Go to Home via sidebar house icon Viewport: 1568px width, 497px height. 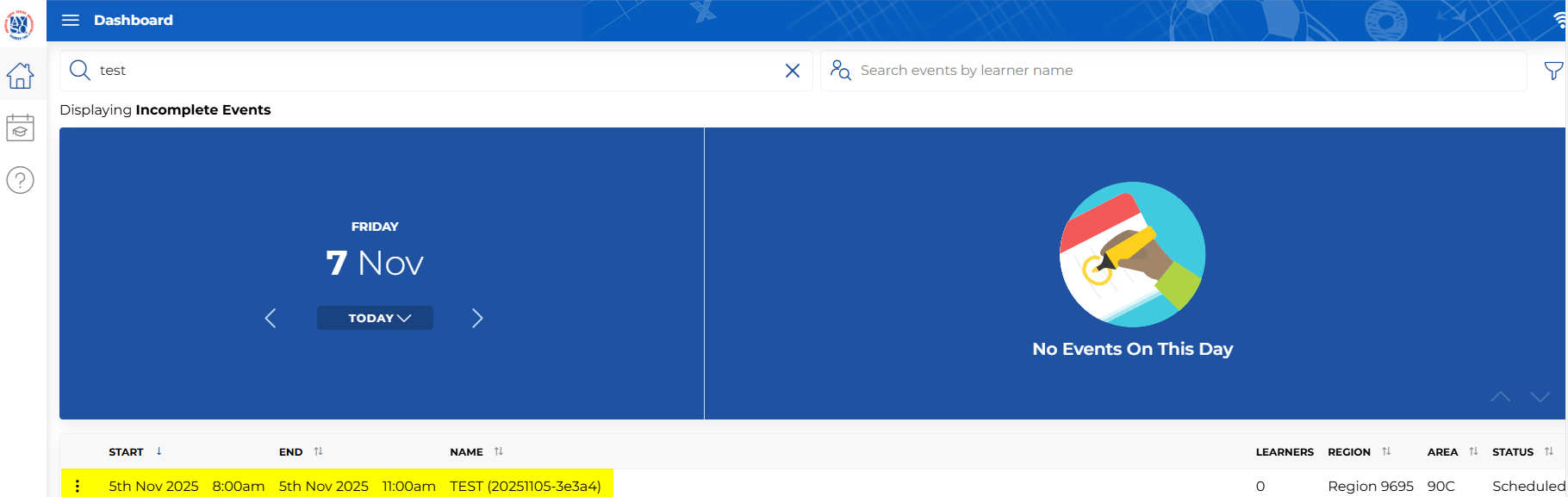click(x=20, y=76)
